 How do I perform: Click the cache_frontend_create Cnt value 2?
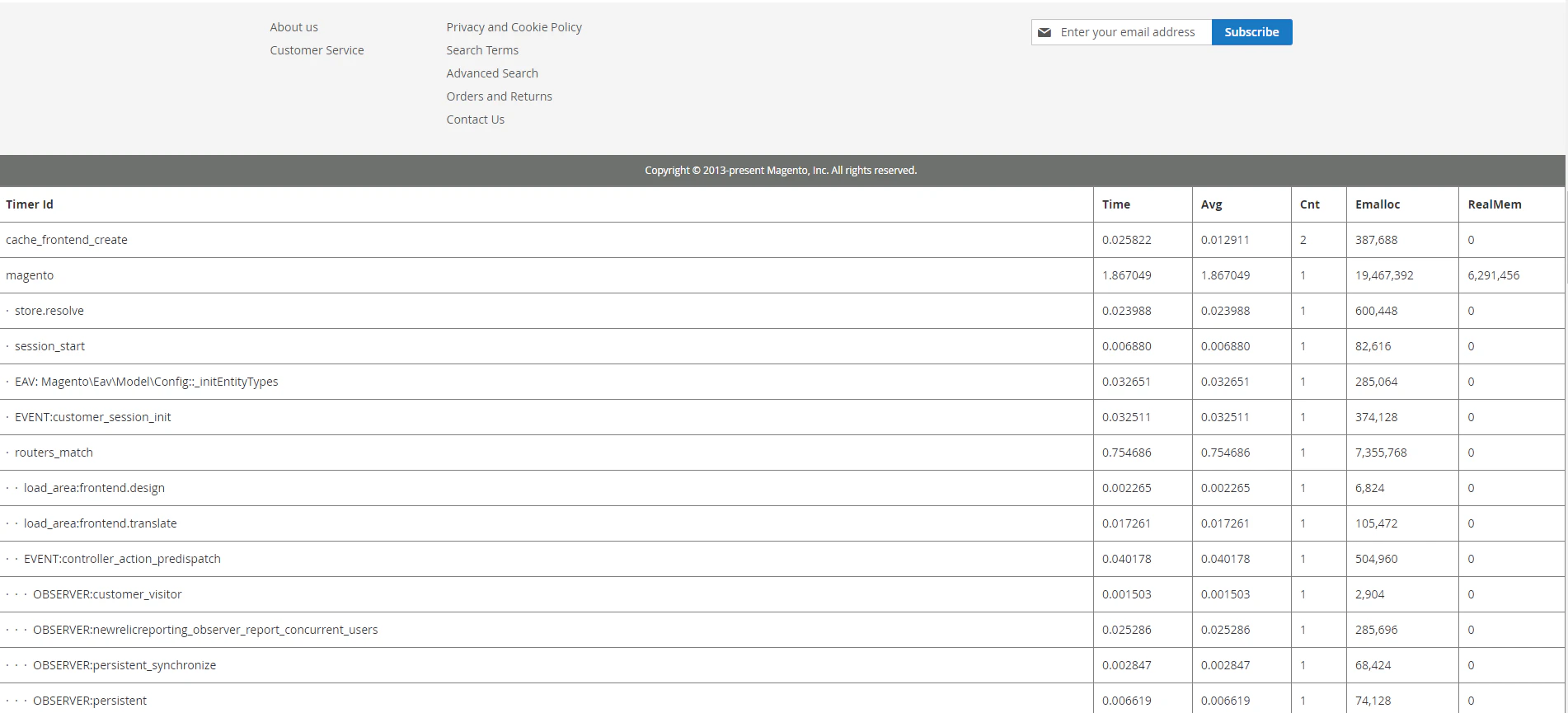1303,240
